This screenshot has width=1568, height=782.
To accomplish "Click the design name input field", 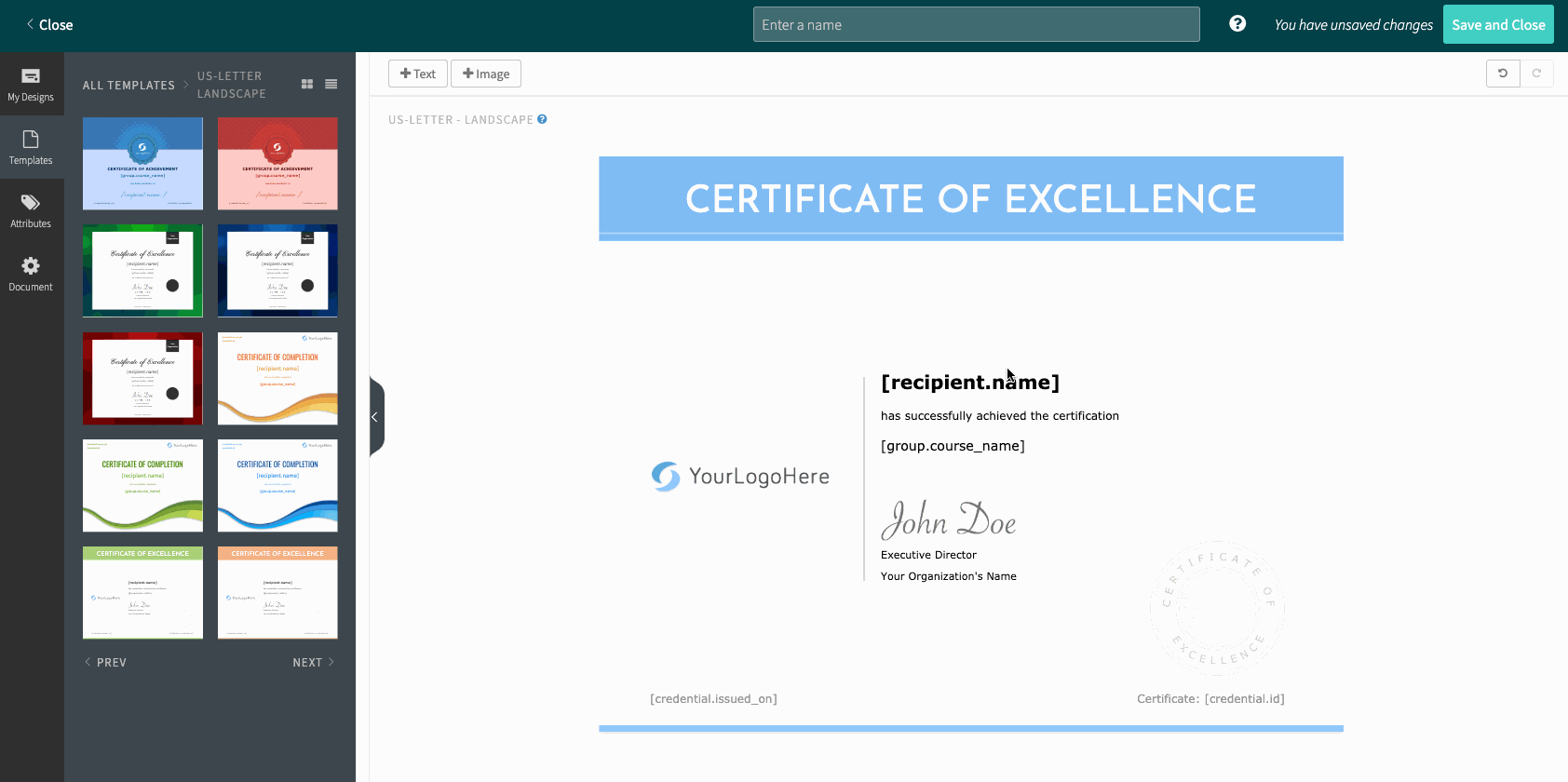I will point(976,25).
